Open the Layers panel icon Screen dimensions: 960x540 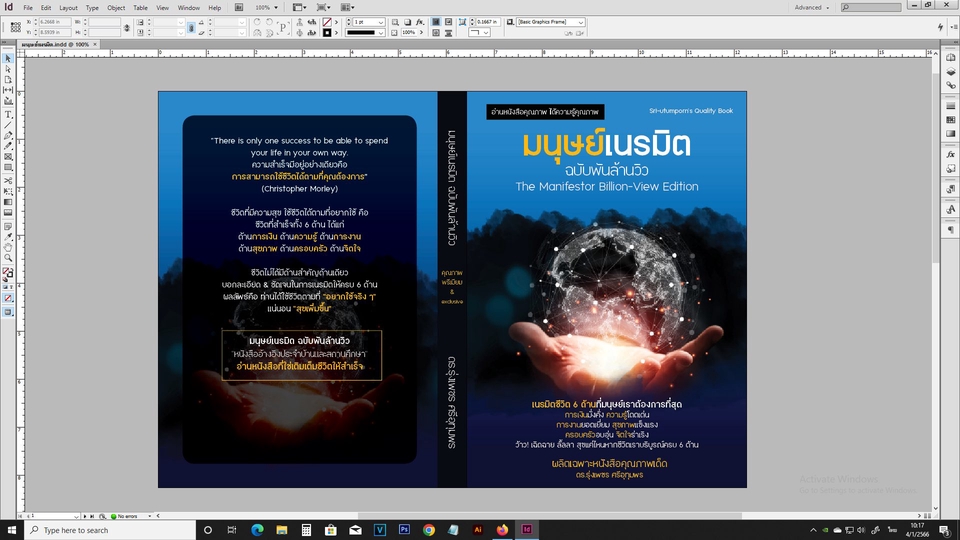point(951,72)
